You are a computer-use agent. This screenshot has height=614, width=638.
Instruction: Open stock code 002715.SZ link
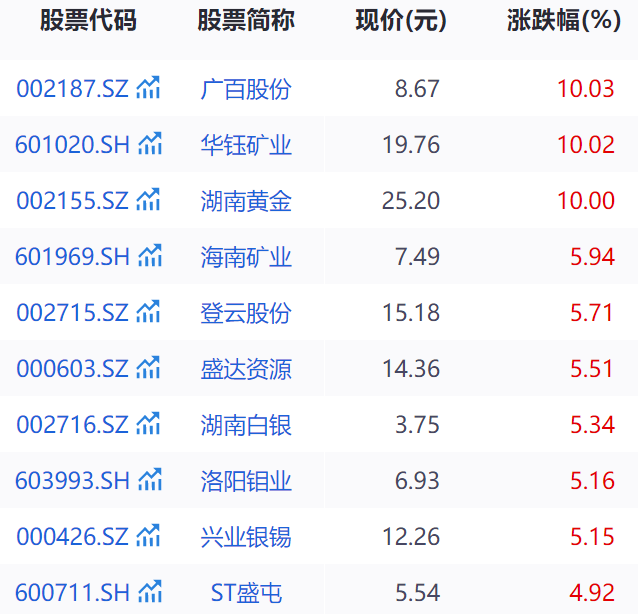72,312
